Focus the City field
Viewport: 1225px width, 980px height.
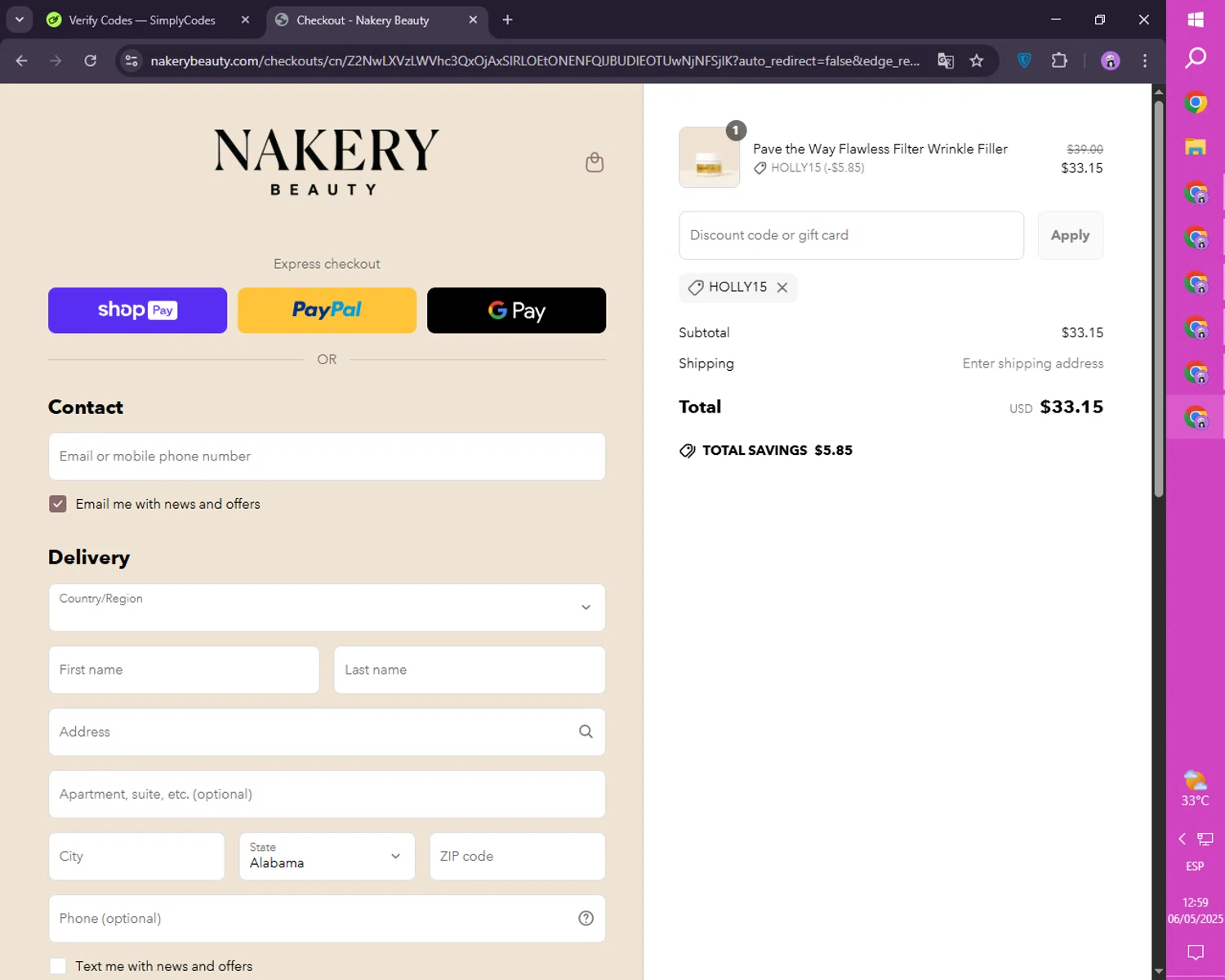136,856
